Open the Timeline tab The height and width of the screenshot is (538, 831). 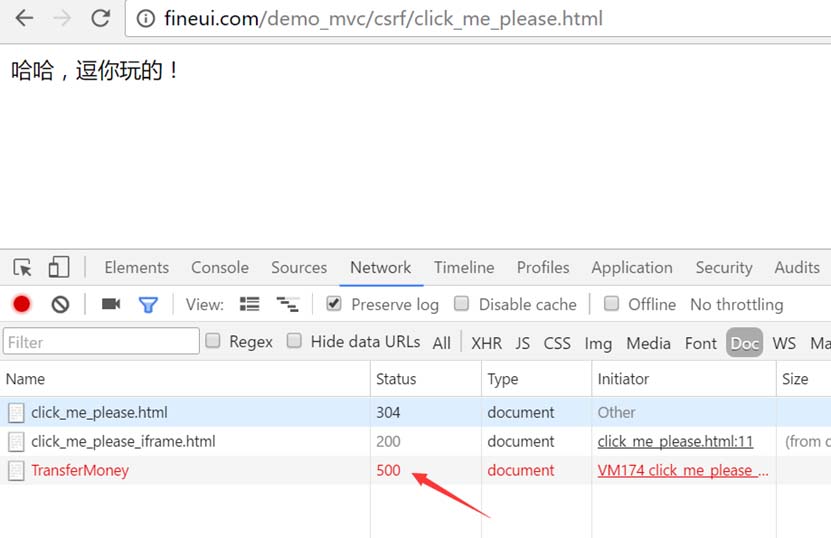click(x=464, y=268)
